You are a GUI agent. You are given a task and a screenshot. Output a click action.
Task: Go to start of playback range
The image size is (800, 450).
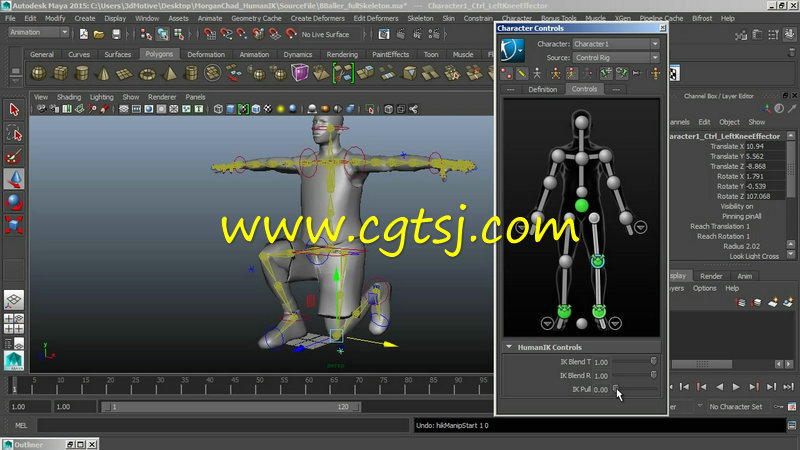[x=670, y=387]
